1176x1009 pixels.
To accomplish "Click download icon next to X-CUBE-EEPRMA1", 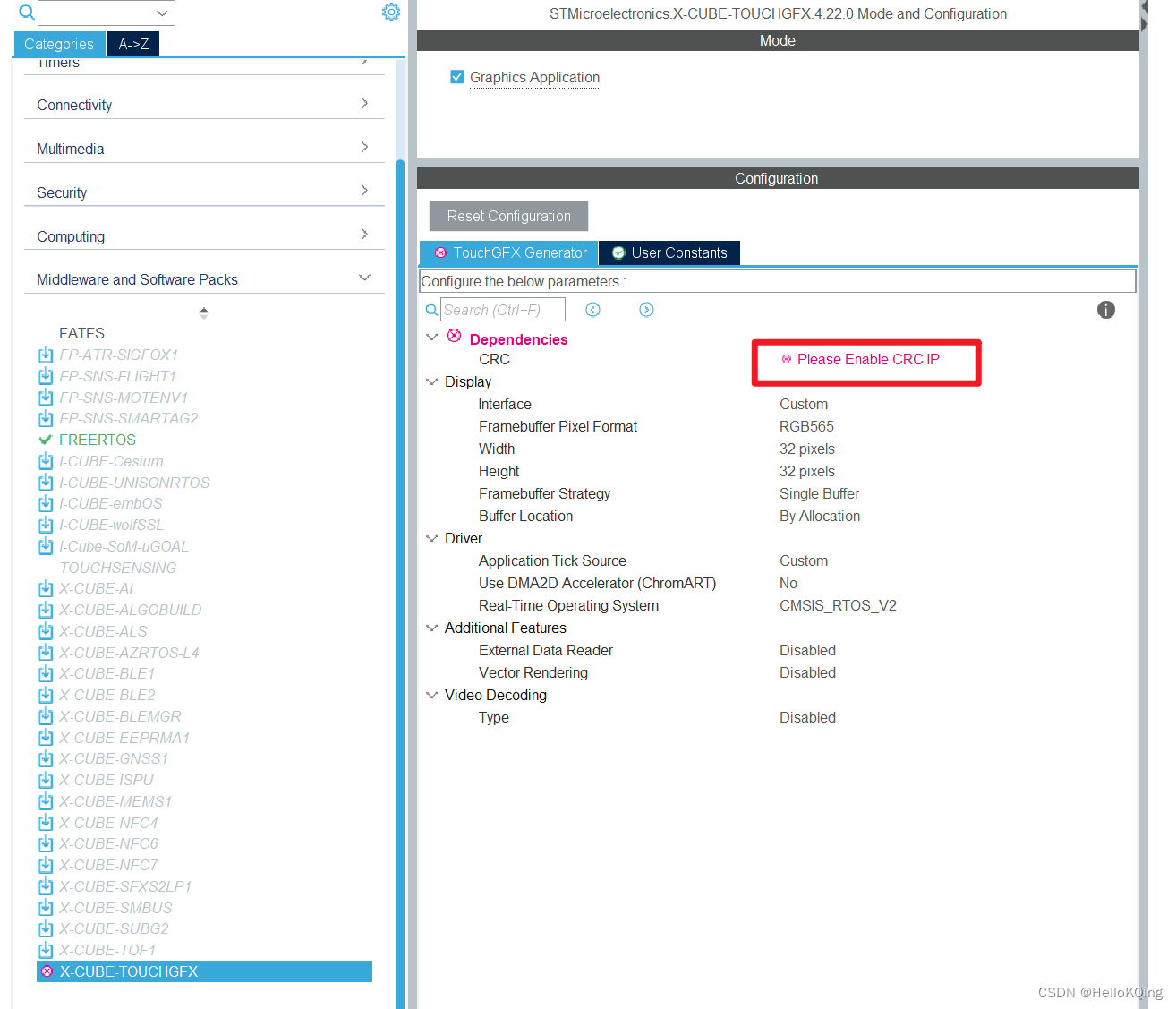I will [x=46, y=738].
